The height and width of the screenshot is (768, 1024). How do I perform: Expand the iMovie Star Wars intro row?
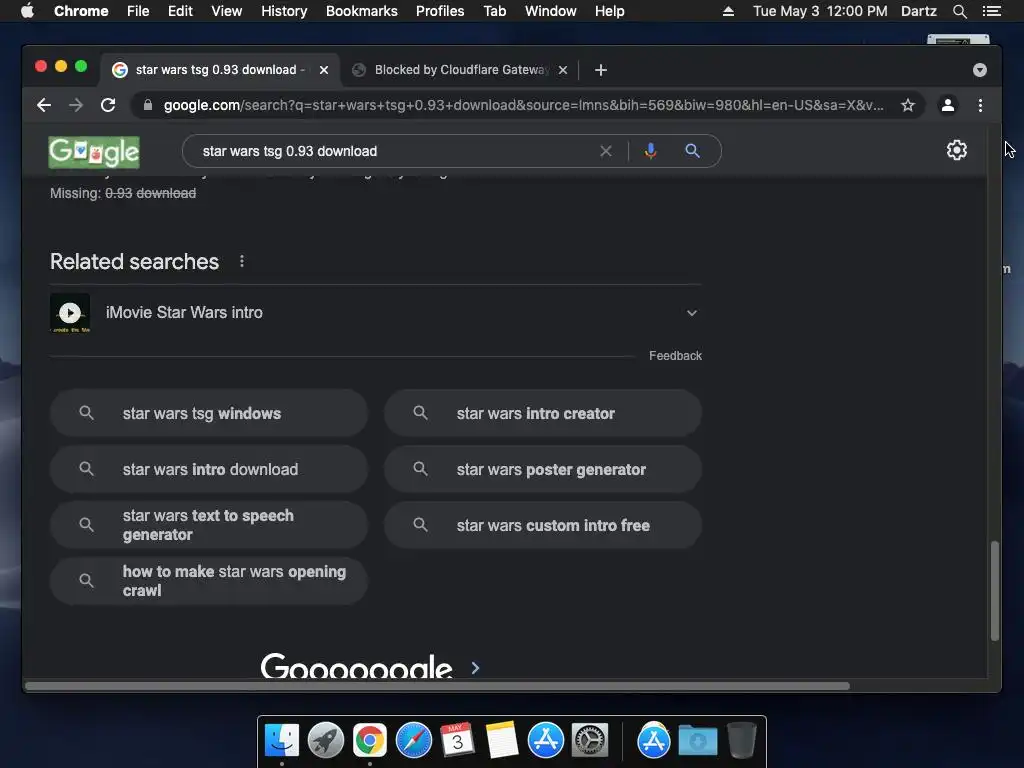[x=692, y=313]
